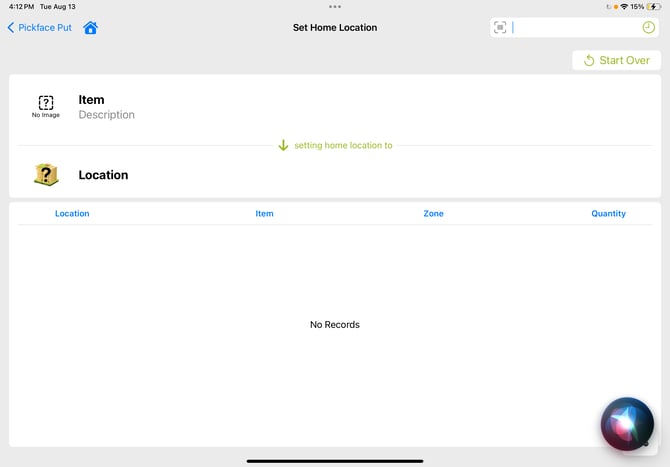Image resolution: width=670 pixels, height=467 pixels.
Task: Sort by Item column header
Action: 264,214
